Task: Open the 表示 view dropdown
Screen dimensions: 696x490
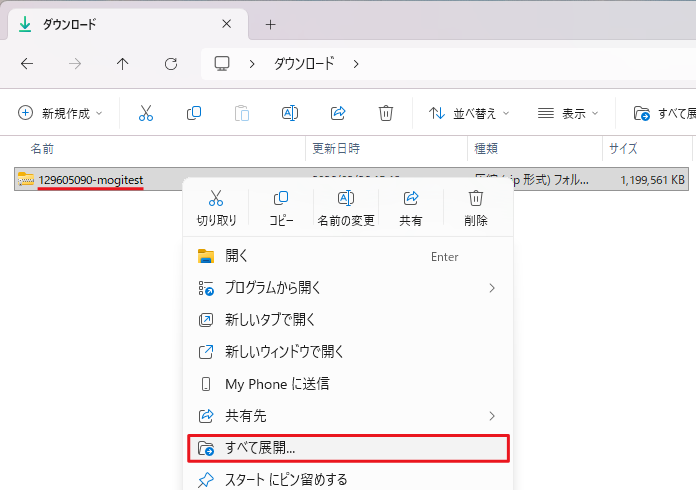Action: pos(568,113)
